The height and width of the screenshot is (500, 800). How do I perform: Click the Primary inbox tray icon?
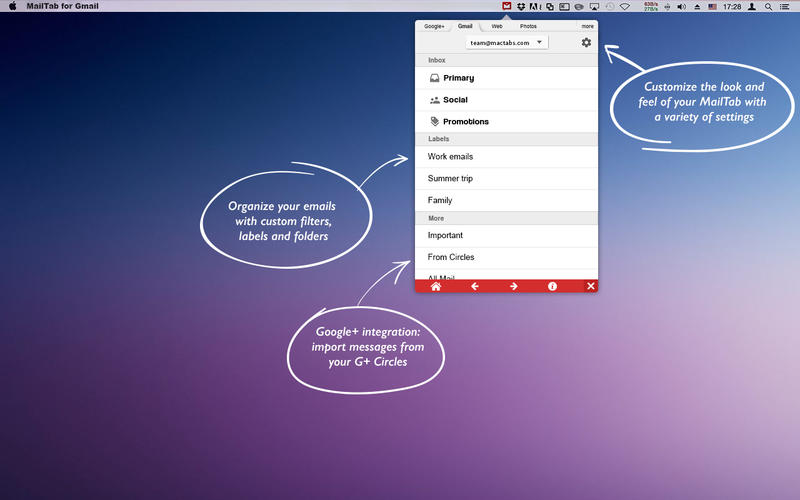click(434, 78)
